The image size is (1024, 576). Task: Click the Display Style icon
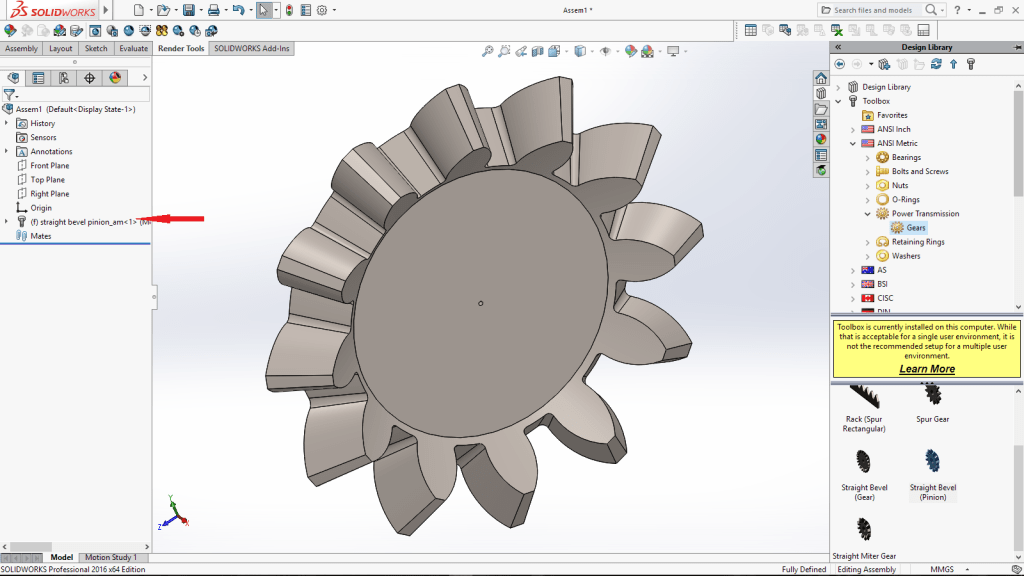tap(581, 50)
